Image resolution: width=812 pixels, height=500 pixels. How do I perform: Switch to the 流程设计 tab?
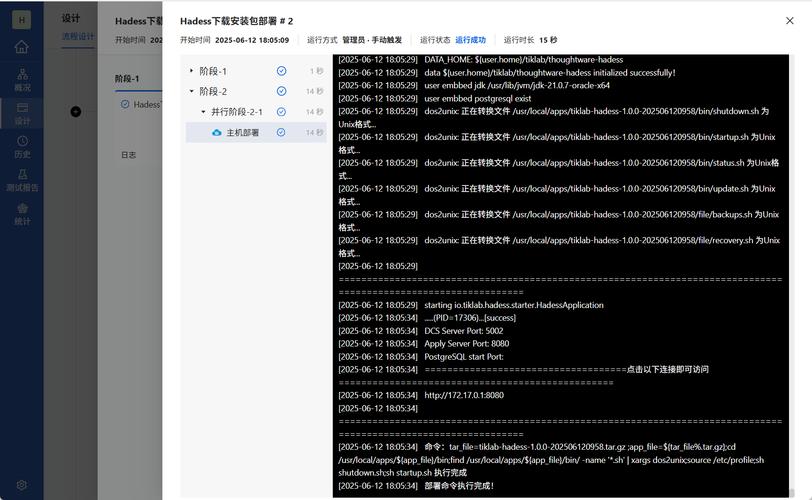pyautogui.click(x=78, y=37)
